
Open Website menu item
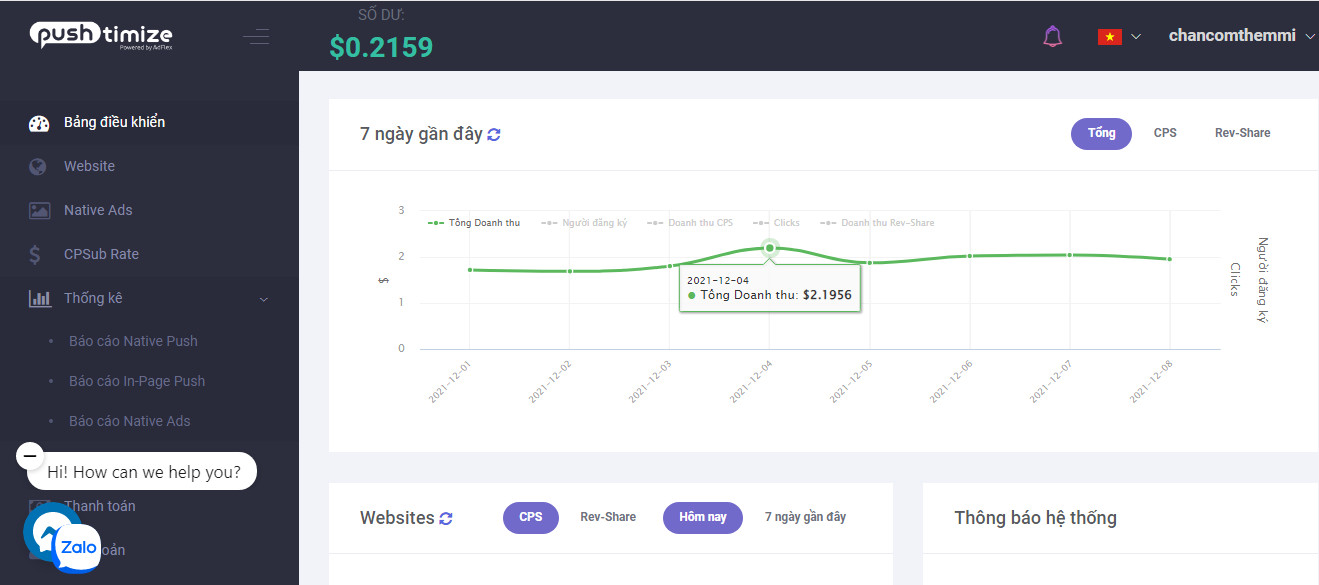[89, 166]
